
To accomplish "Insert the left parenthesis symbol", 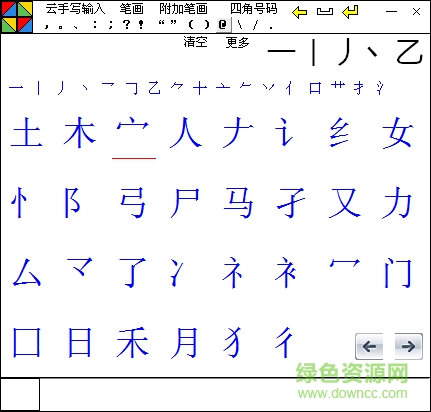I will tap(191, 24).
